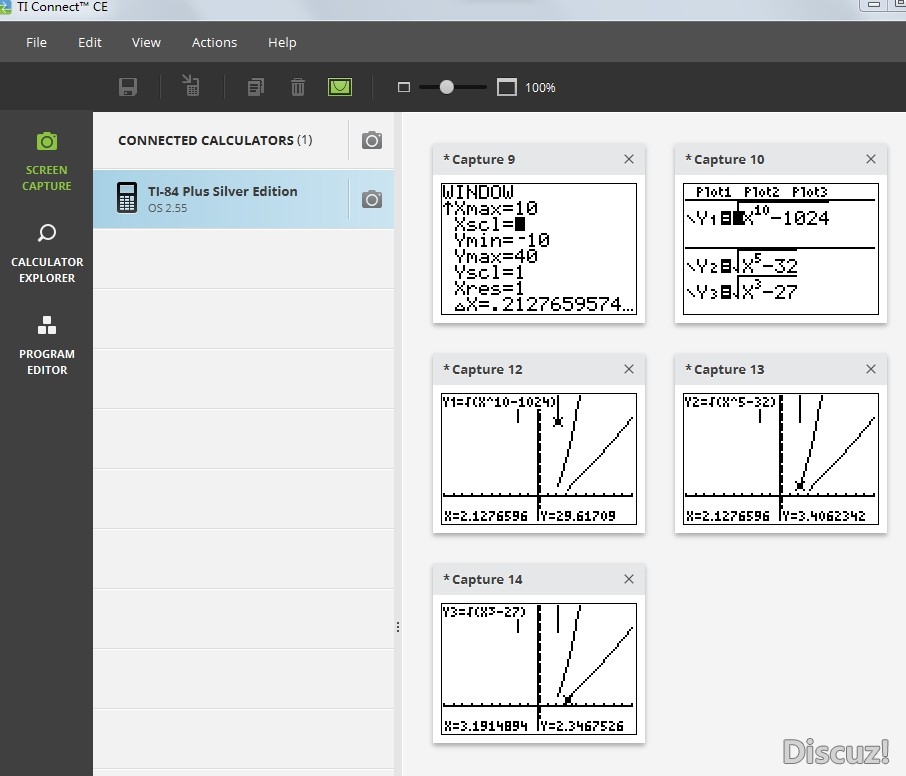The height and width of the screenshot is (776, 906).
Task: Close Capture 13 with its X
Action: point(871,369)
